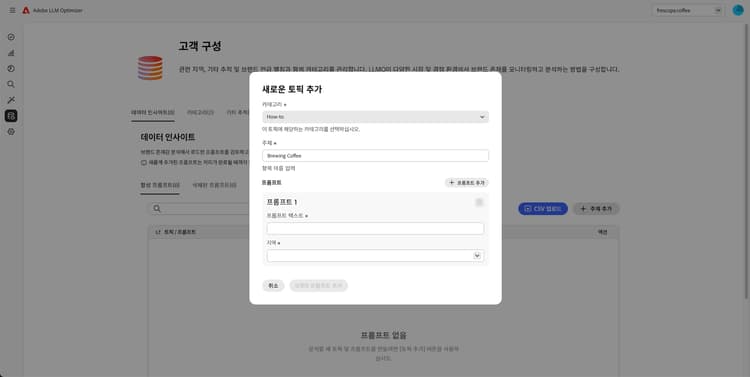
Task: Click the user avatar in top-right corner
Action: 738,10
